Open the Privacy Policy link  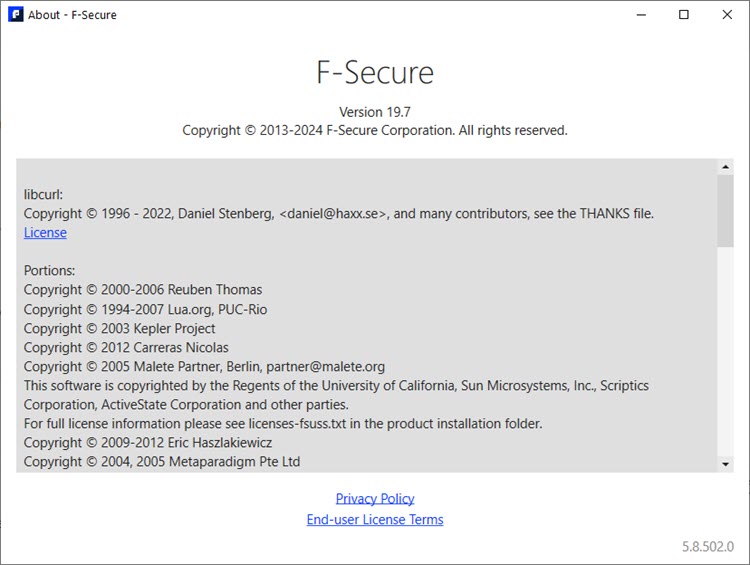click(x=375, y=499)
